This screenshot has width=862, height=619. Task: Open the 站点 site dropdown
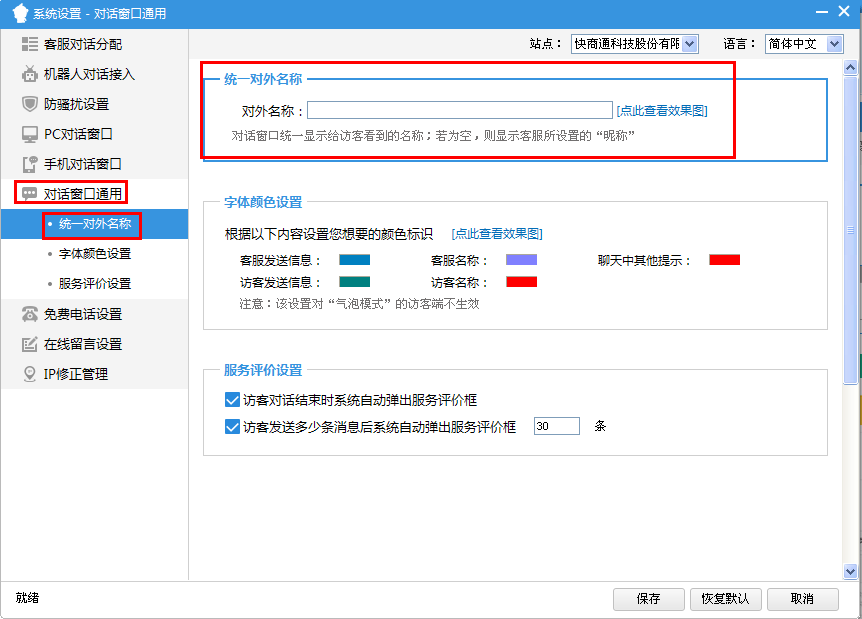[689, 44]
